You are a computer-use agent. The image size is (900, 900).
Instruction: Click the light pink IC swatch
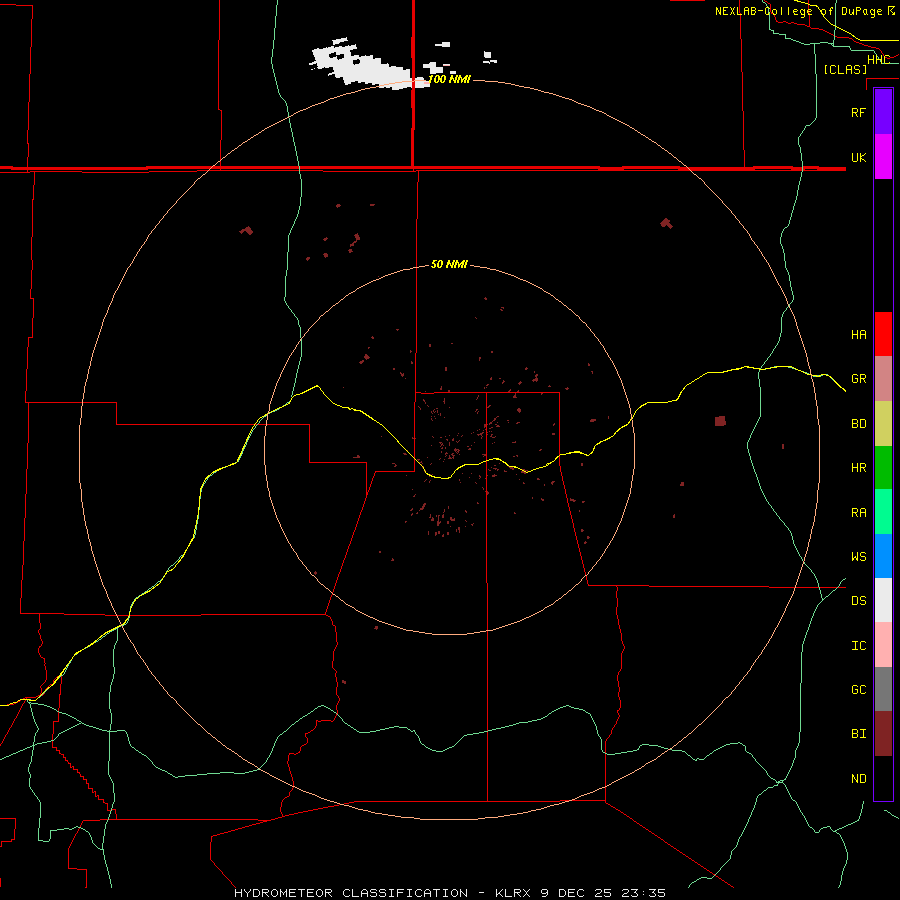(883, 645)
